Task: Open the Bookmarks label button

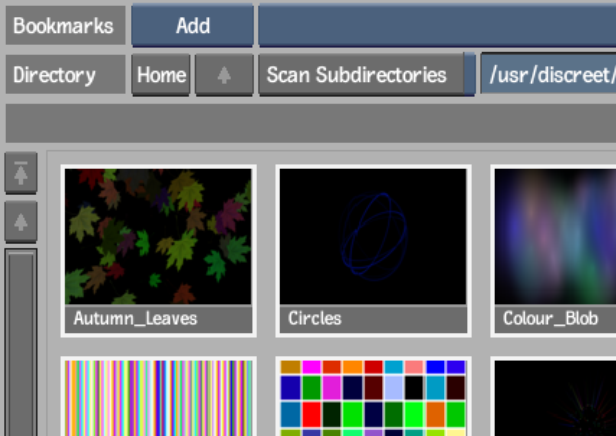Action: pyautogui.click(x=65, y=26)
